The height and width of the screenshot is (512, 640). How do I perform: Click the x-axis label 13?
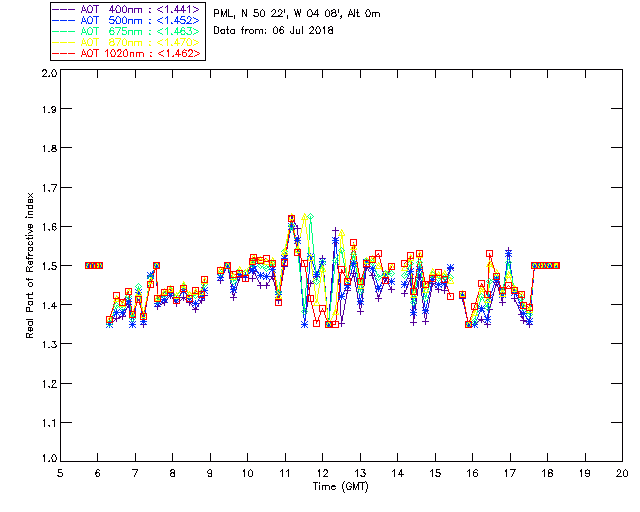click(360, 473)
